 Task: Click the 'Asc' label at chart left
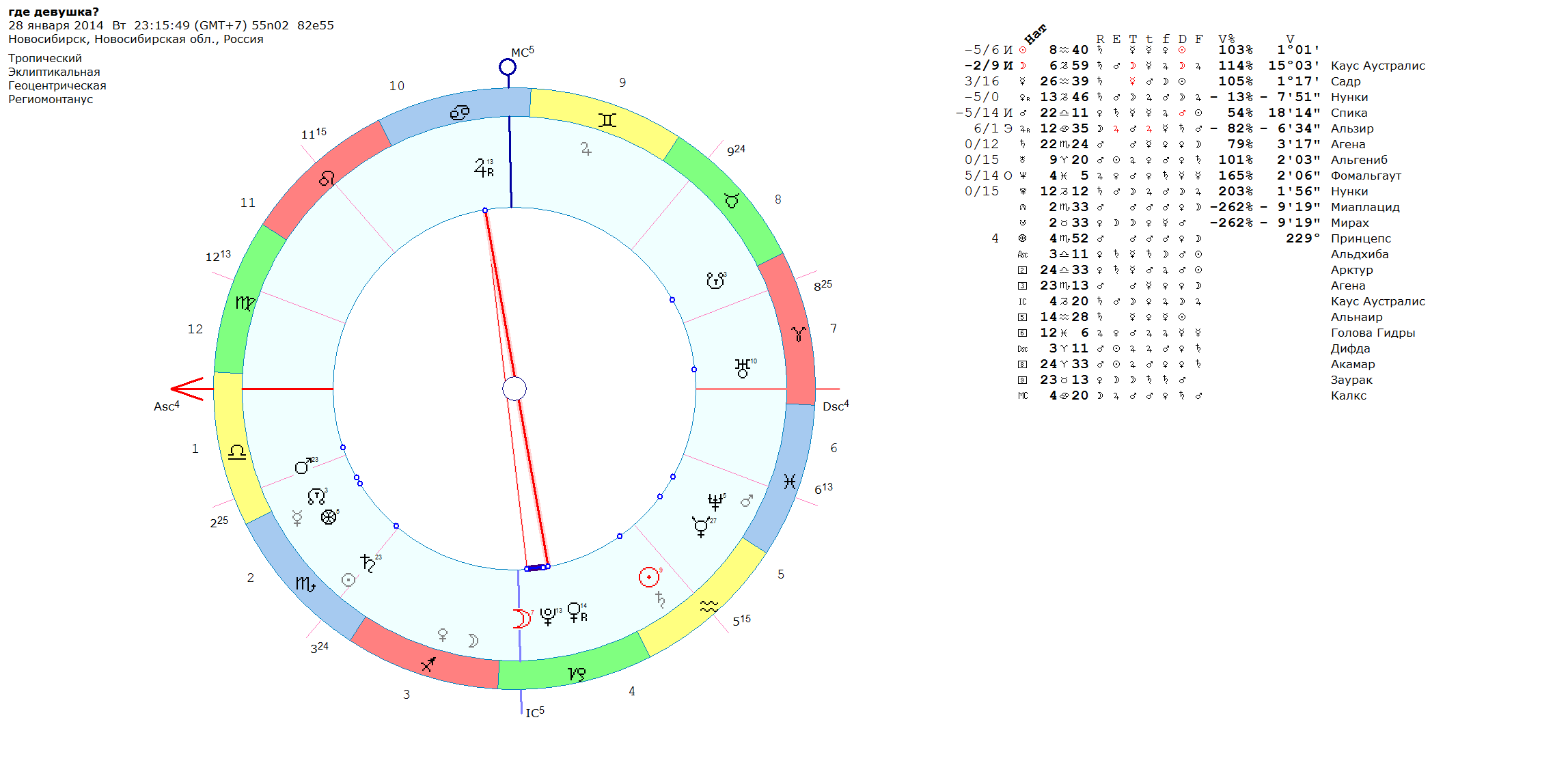(x=167, y=406)
